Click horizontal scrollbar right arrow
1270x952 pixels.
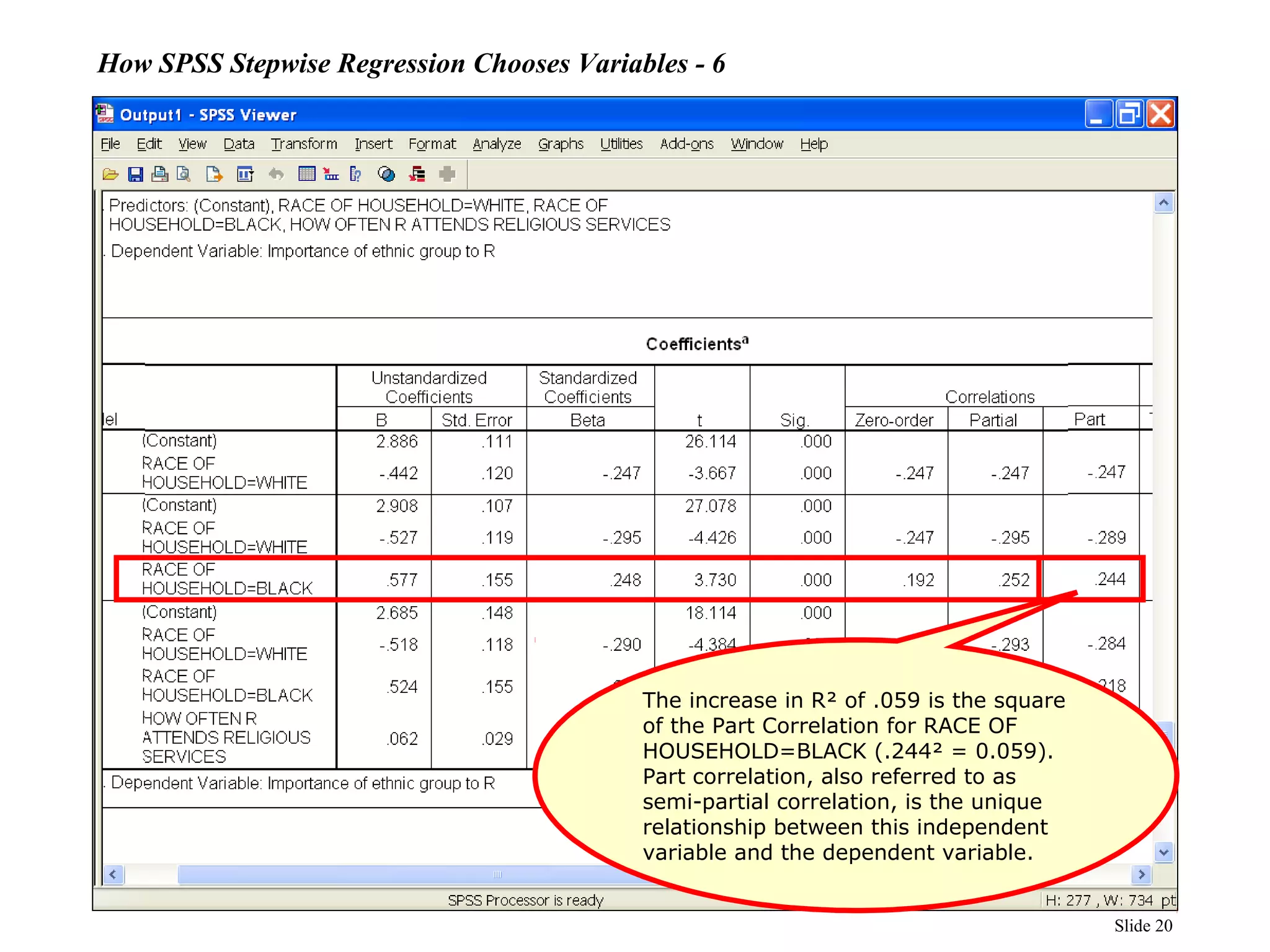1142,875
